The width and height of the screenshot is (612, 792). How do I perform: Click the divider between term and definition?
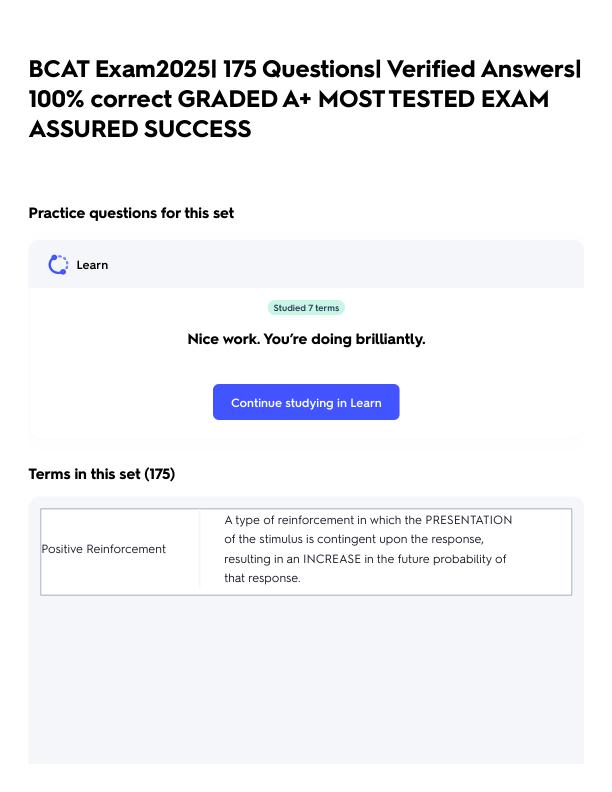click(x=199, y=550)
